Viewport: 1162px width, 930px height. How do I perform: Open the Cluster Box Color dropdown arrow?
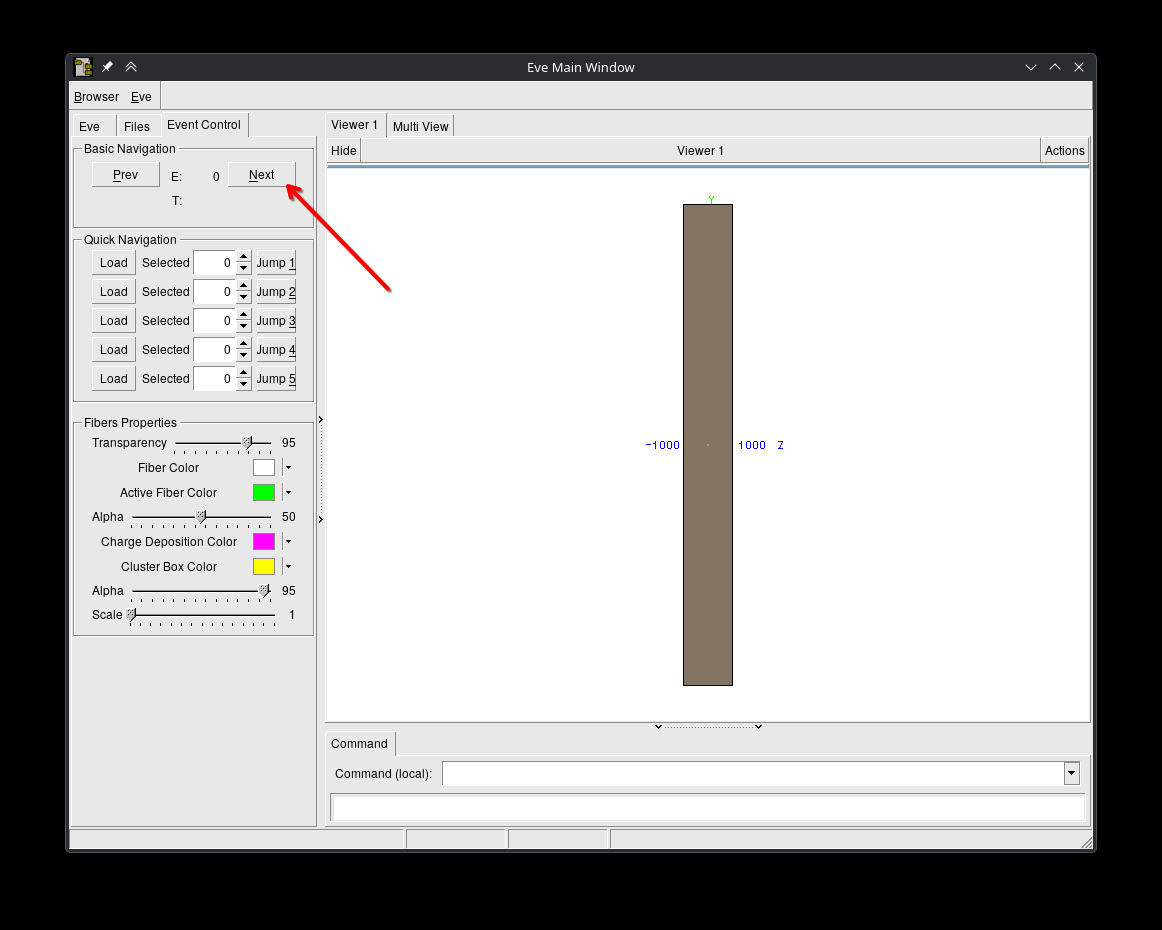click(x=288, y=567)
